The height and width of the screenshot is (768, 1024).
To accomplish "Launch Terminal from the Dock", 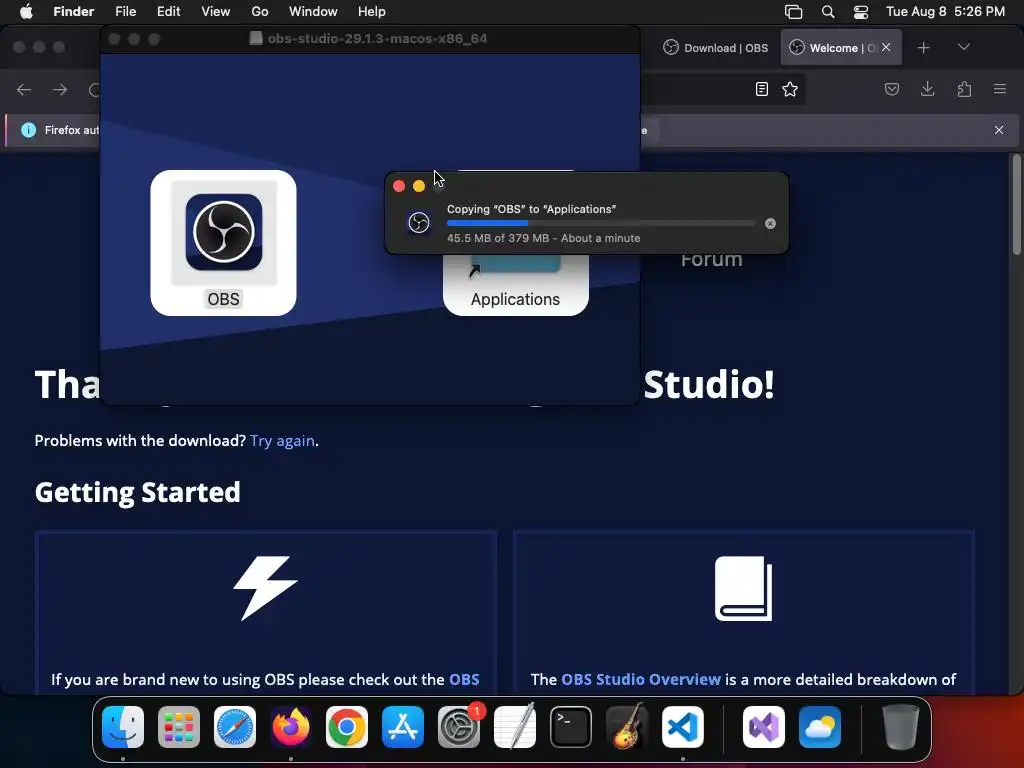I will pos(571,727).
